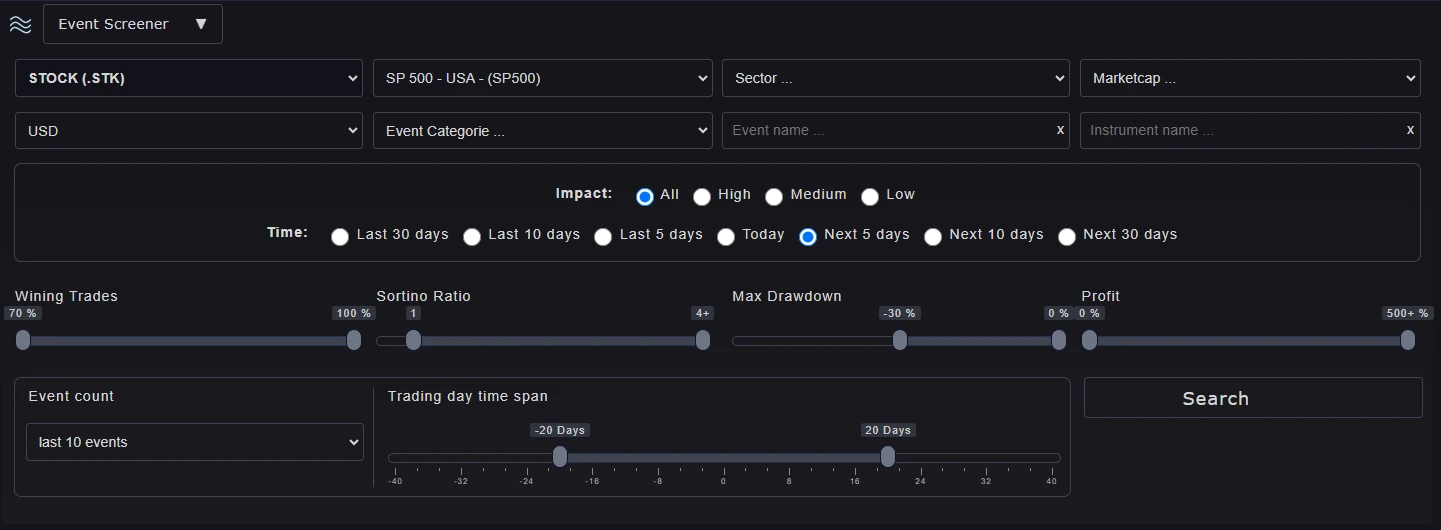Click the wave logo icon

click(x=20, y=25)
